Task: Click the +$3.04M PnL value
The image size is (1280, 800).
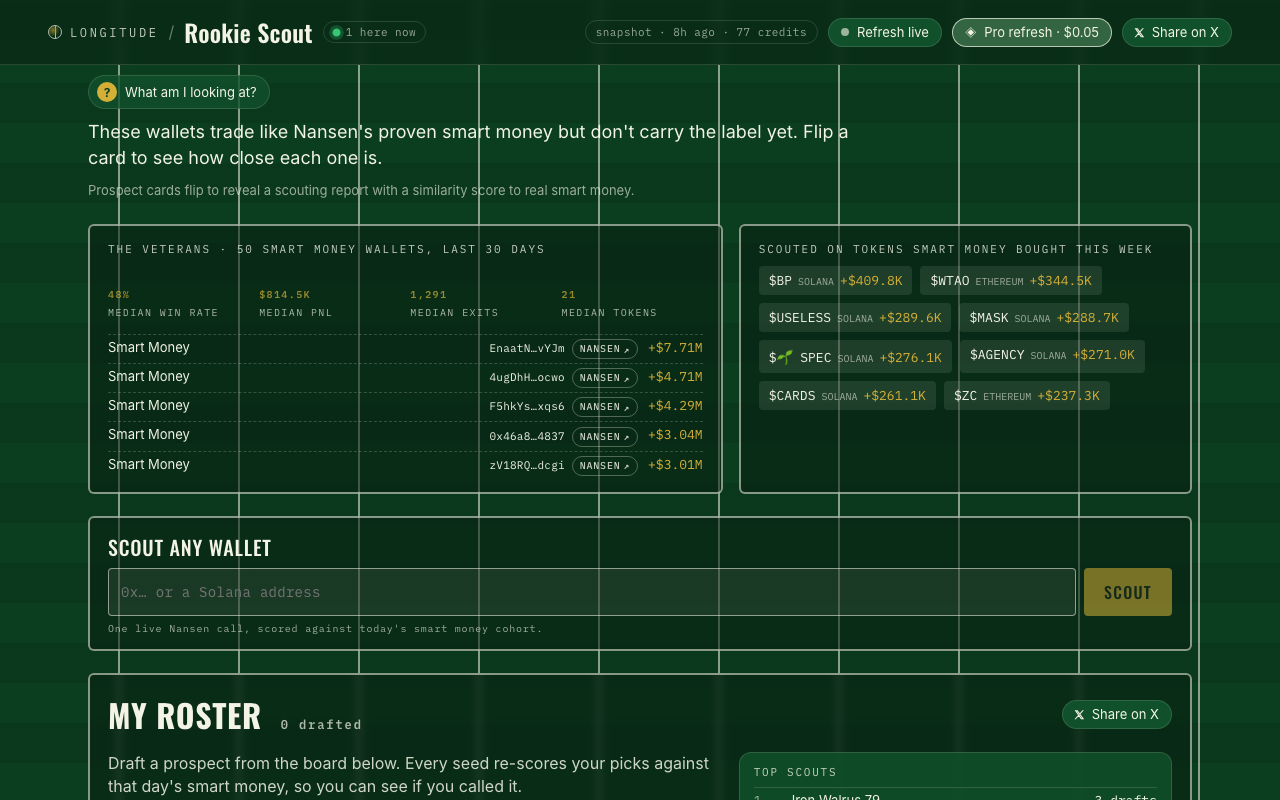Action: pyautogui.click(x=675, y=435)
